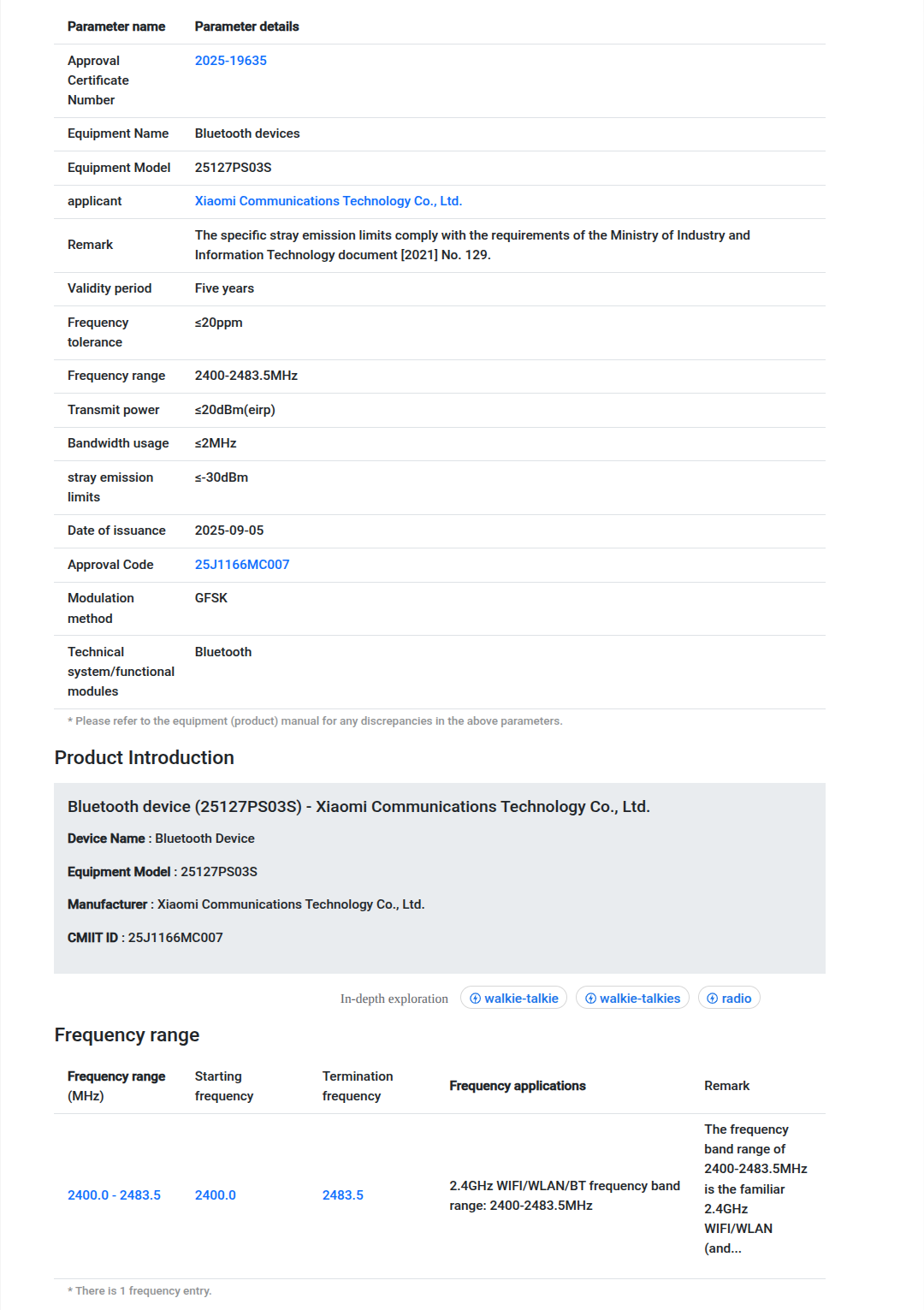Click the "There is 1 frequency entry" footnote
The image size is (924, 1310).
click(143, 1291)
